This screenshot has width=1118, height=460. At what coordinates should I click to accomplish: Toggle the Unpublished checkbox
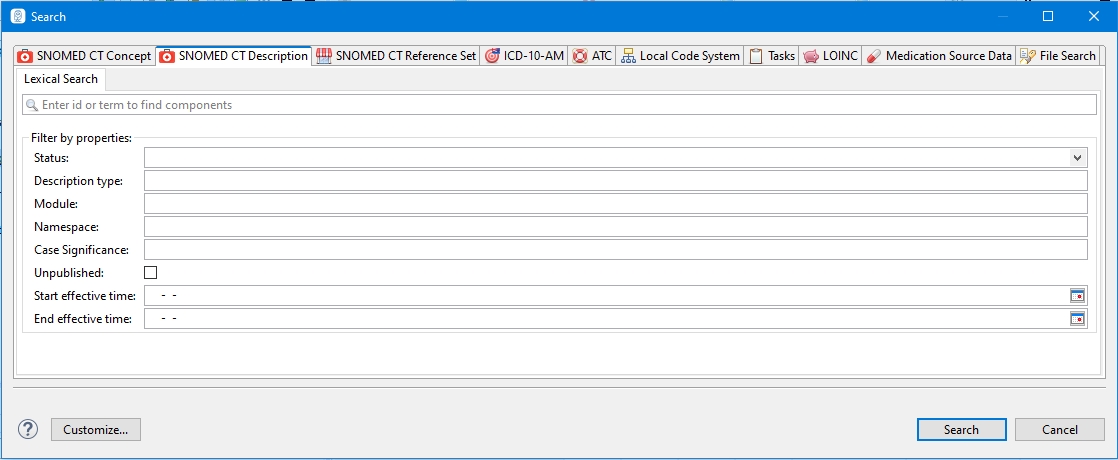tap(151, 272)
